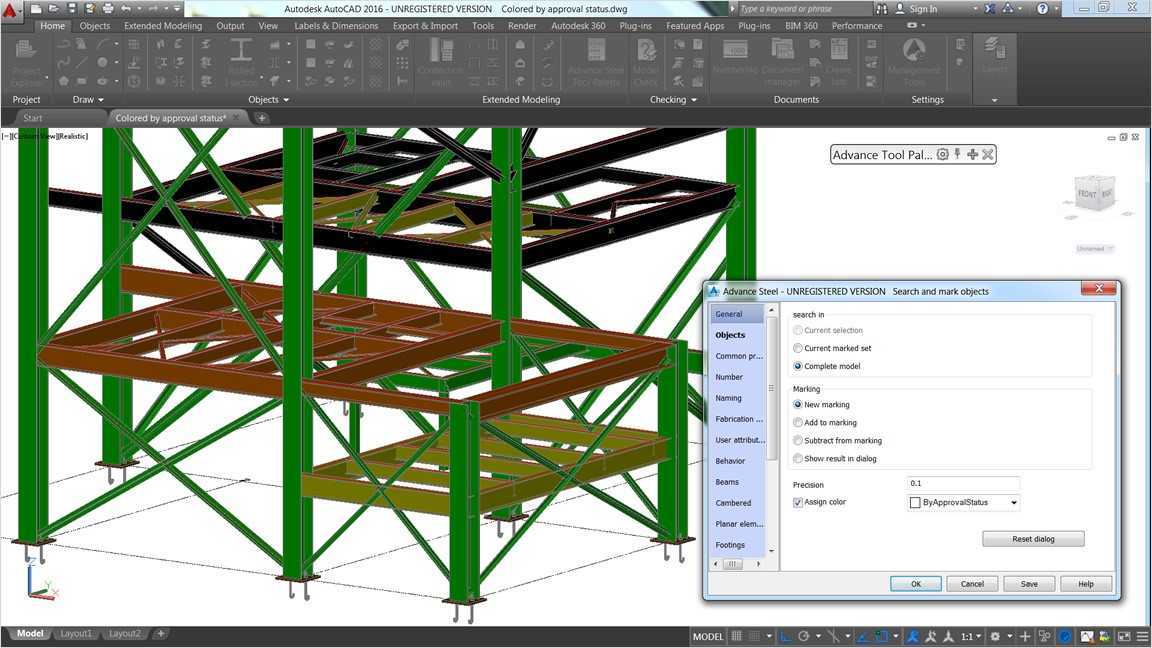Screen dimensions: 1152x648
Task: Expand the Layers panel arrow
Action: pos(995,100)
